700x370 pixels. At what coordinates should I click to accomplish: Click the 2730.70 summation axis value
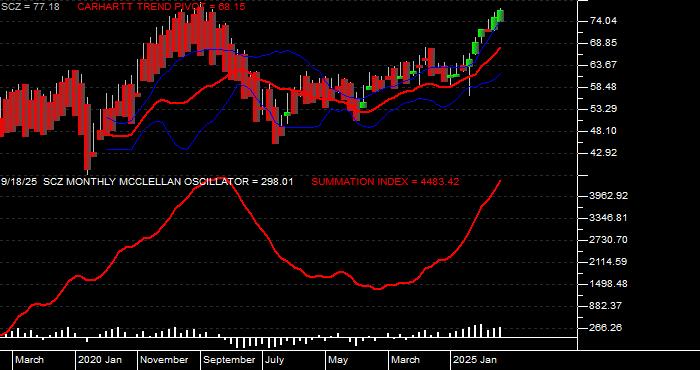pyautogui.click(x=608, y=240)
